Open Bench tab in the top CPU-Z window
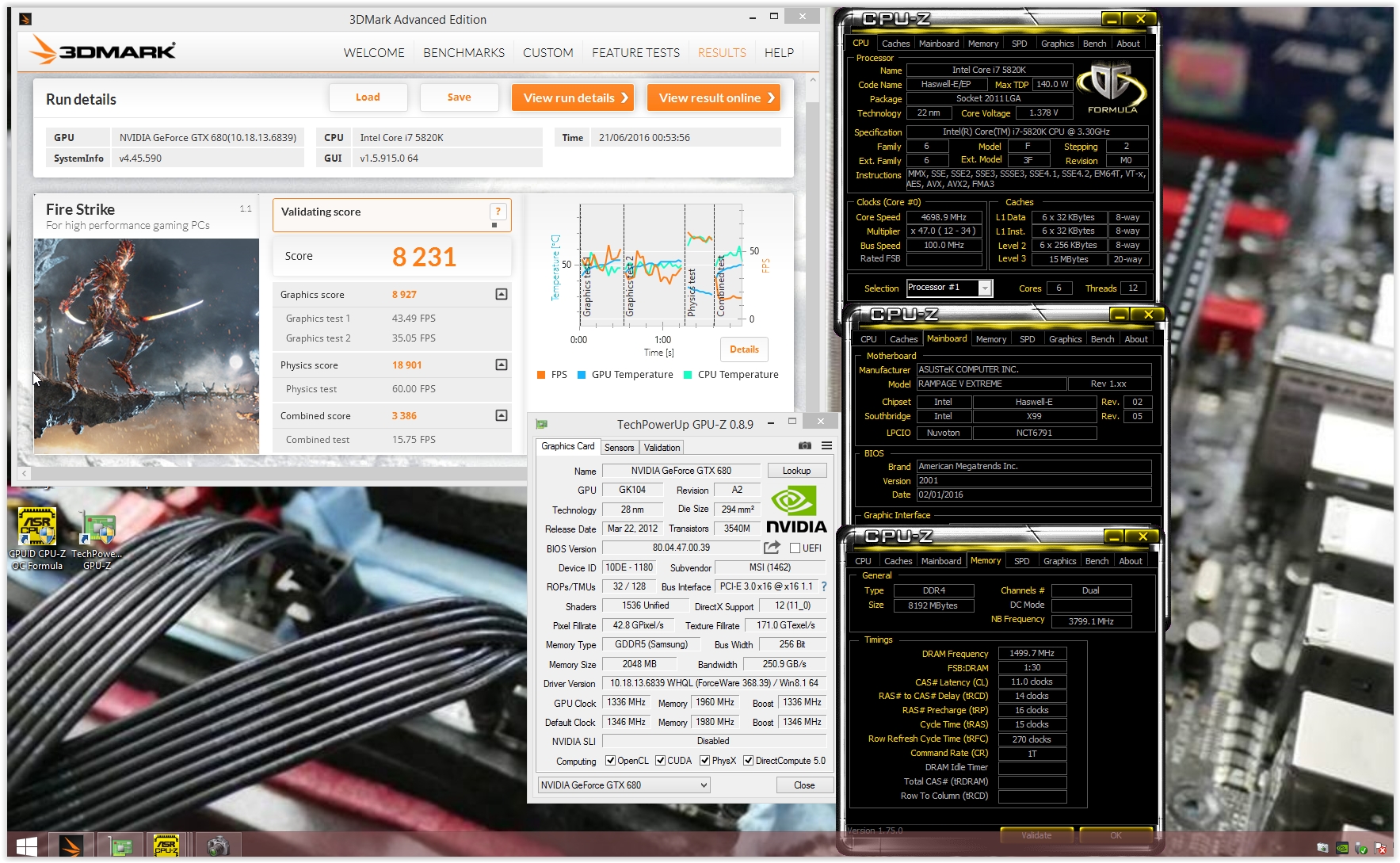Viewport: 1400px width, 863px height. [x=1094, y=44]
